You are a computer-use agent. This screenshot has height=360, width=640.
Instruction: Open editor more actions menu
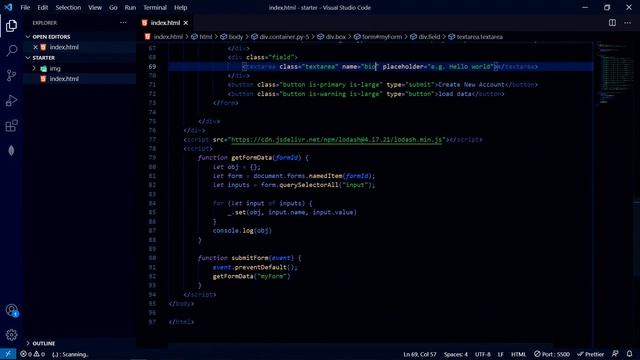coord(627,23)
